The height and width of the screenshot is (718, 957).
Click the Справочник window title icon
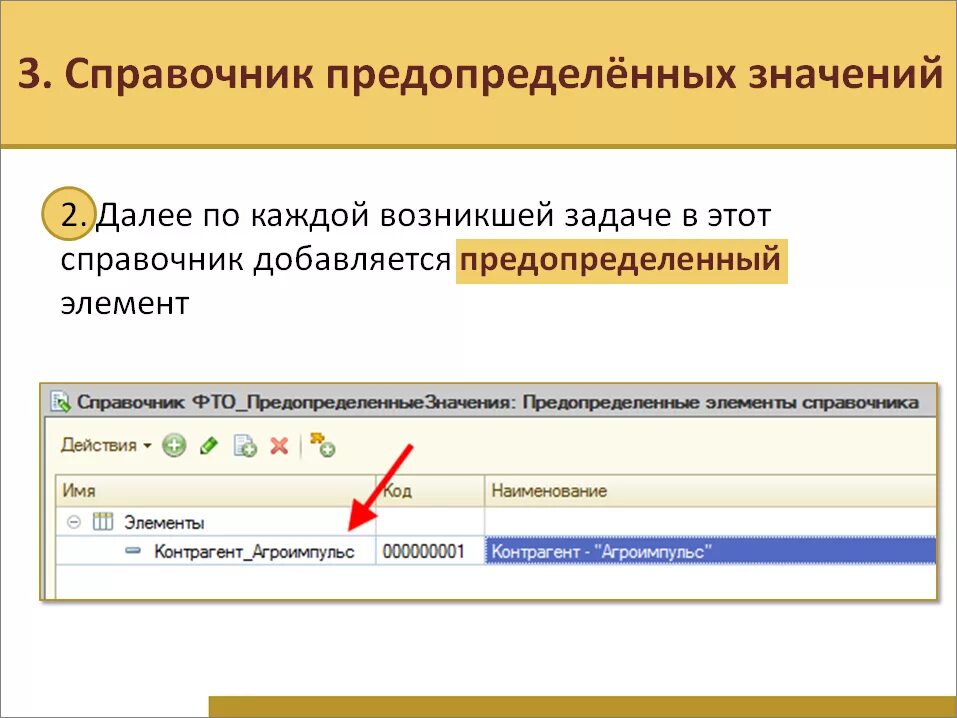(60, 402)
